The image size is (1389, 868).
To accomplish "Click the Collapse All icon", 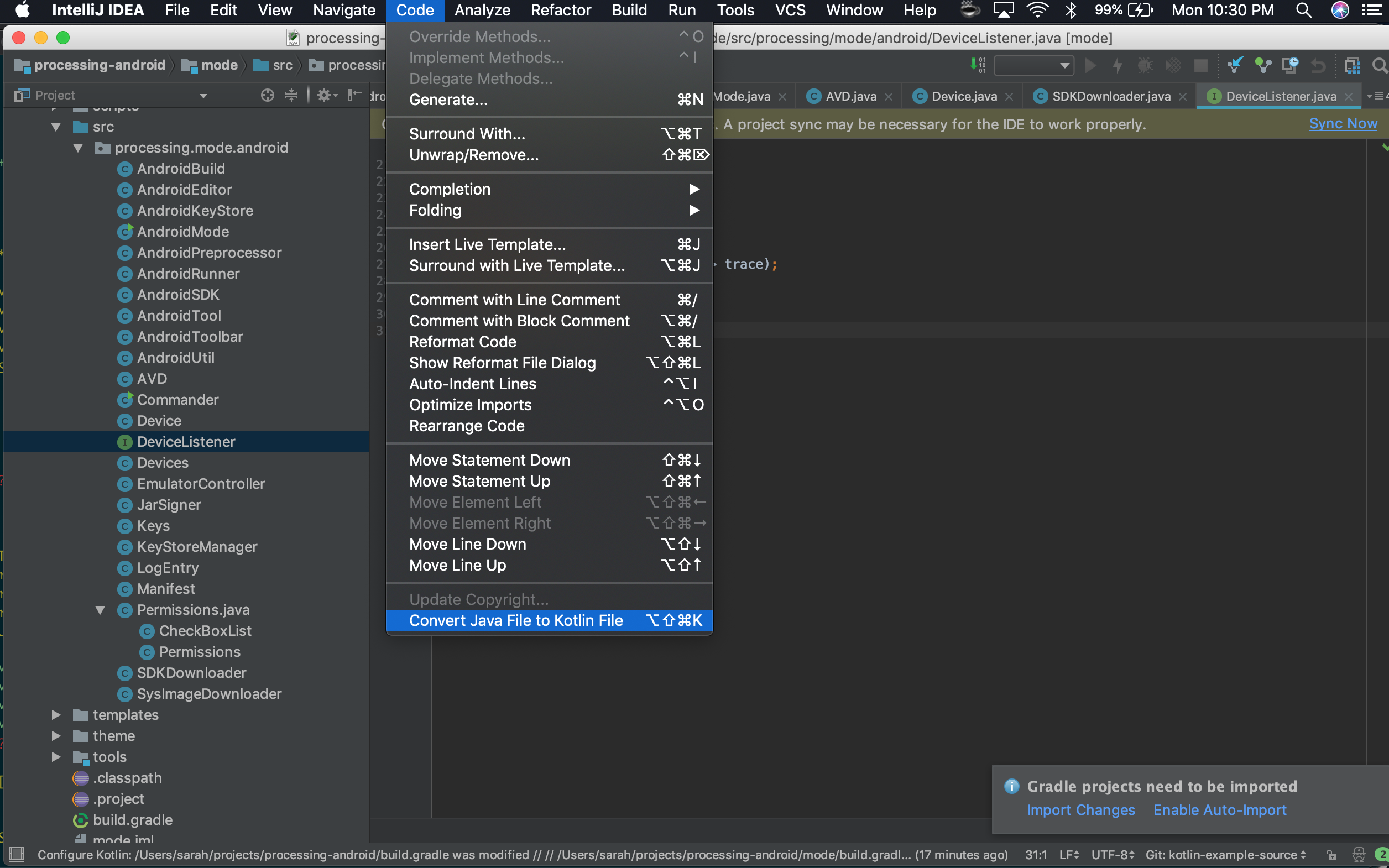I will click(291, 95).
